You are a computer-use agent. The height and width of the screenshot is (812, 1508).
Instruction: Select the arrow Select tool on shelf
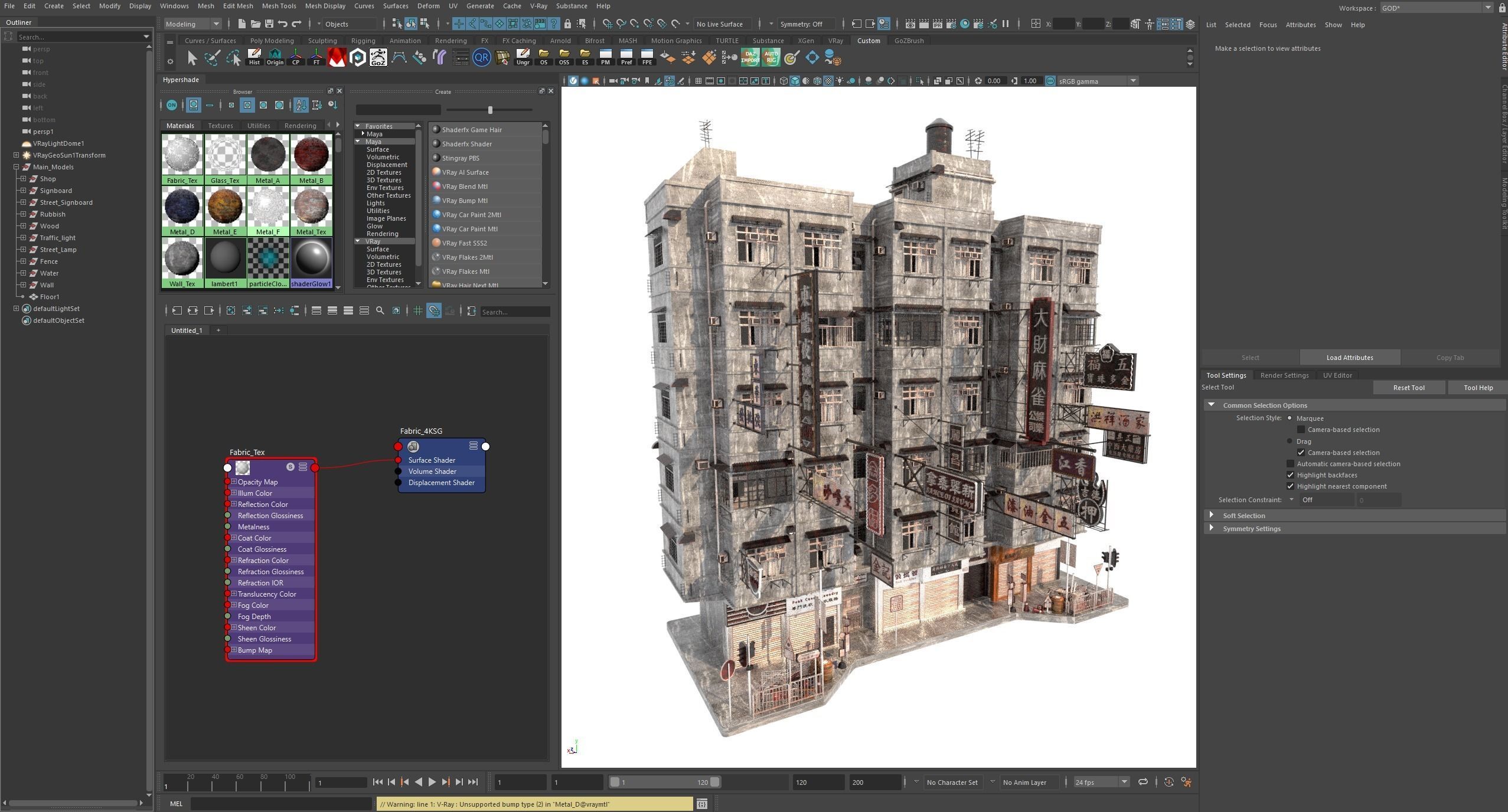click(192, 57)
